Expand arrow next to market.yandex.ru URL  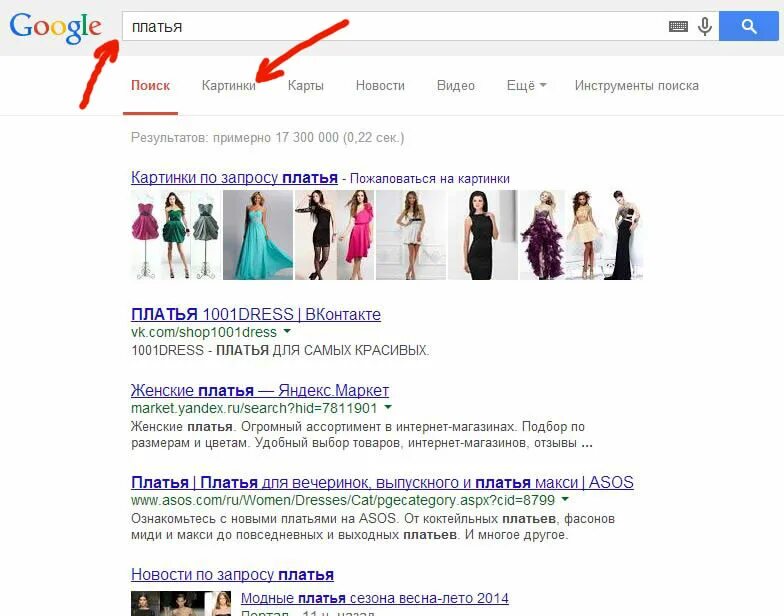point(388,407)
